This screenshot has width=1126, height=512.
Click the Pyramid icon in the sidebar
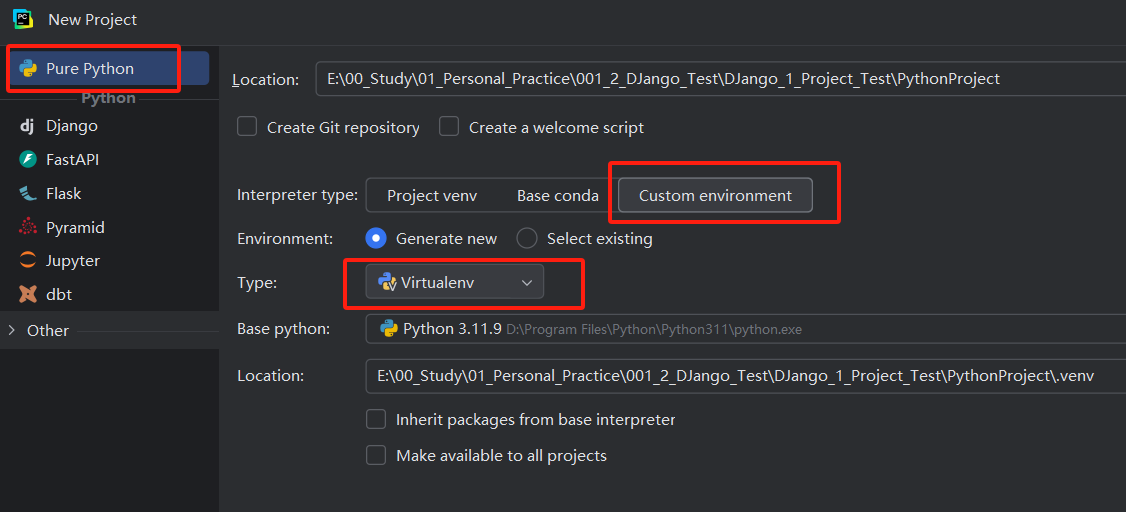(28, 227)
